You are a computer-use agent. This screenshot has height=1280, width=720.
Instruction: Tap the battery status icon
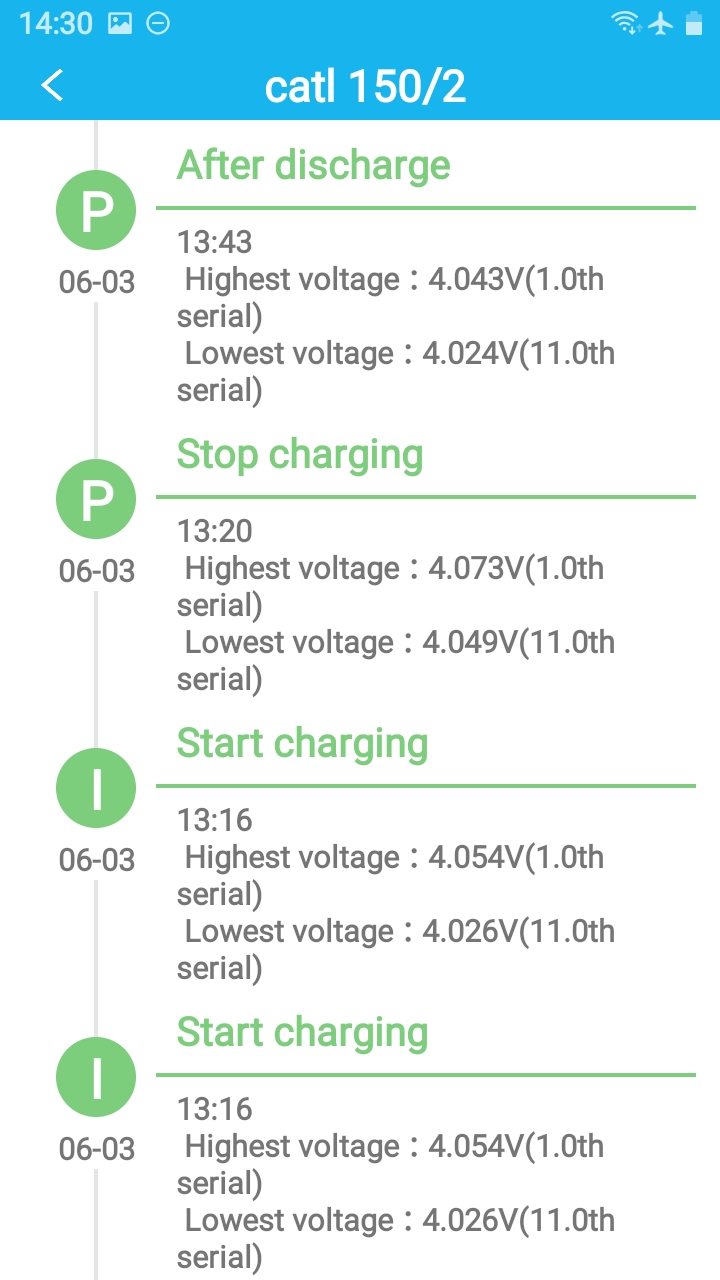coord(694,23)
